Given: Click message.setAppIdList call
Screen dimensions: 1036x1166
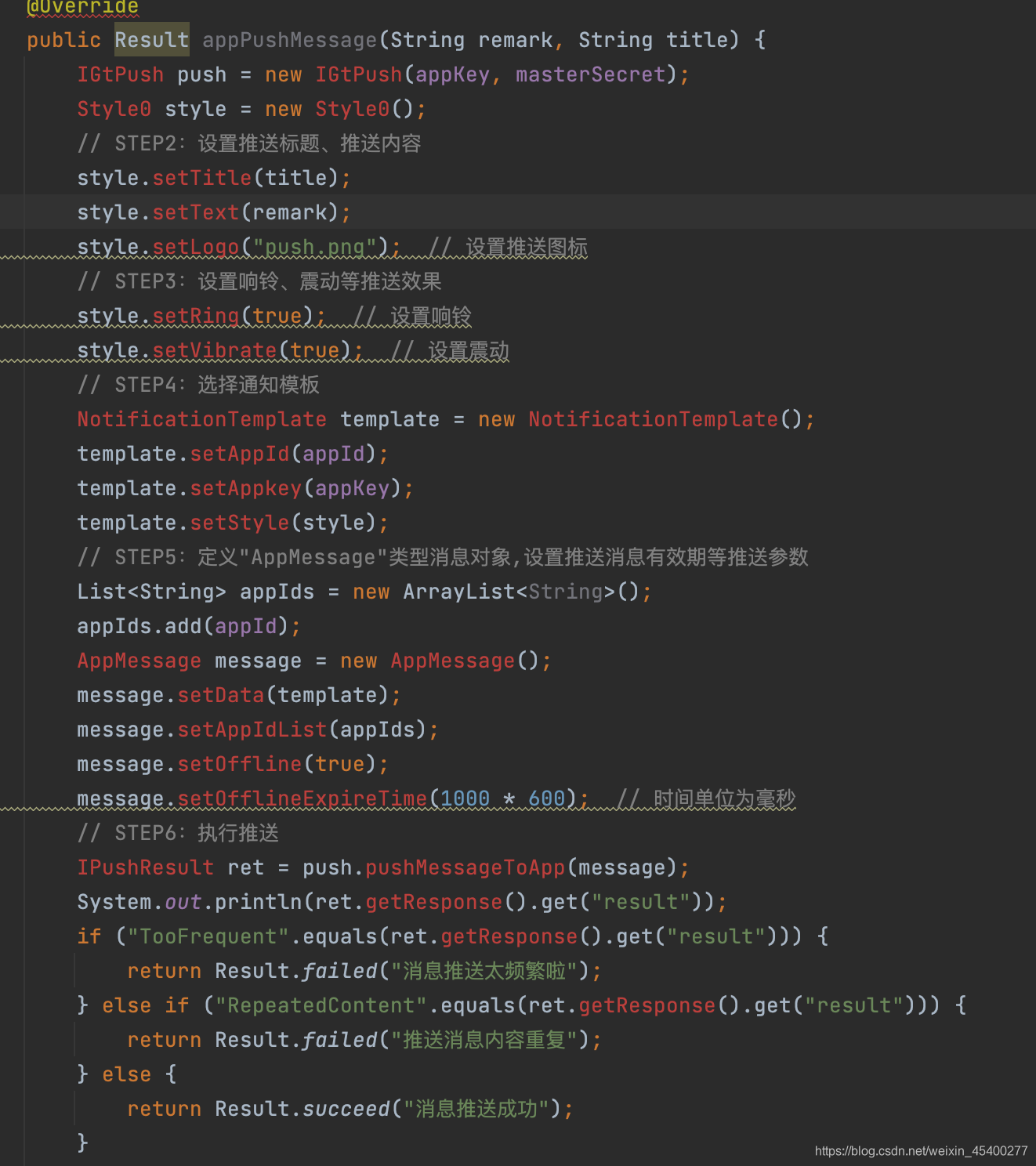Looking at the screenshot, I should pos(257,730).
